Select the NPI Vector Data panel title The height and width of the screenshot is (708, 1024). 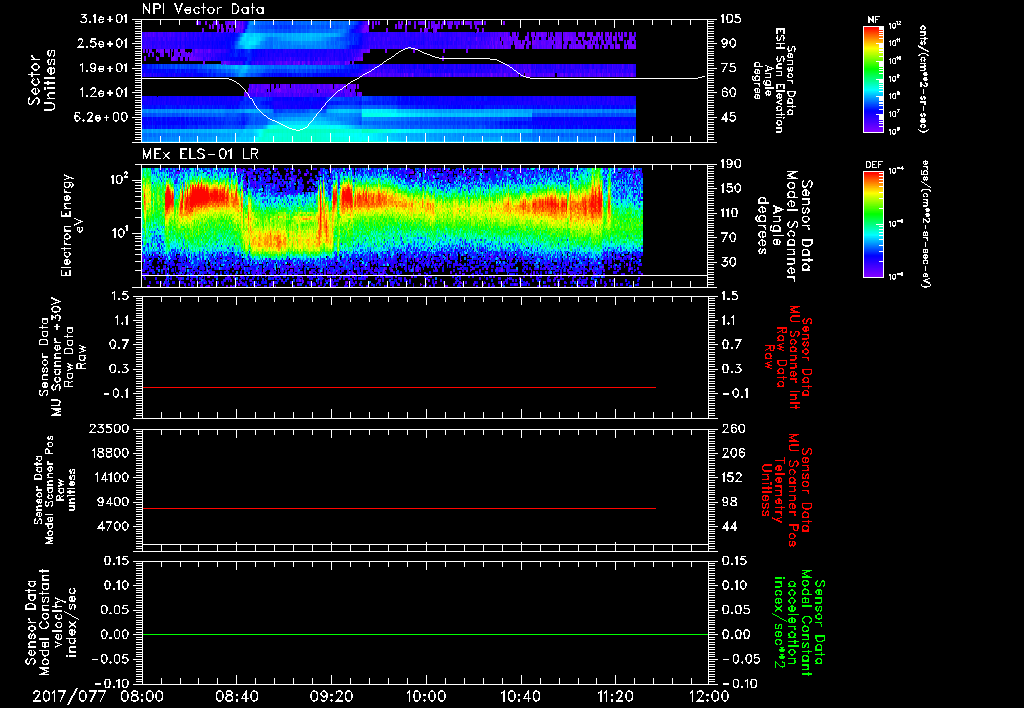pyautogui.click(x=203, y=9)
